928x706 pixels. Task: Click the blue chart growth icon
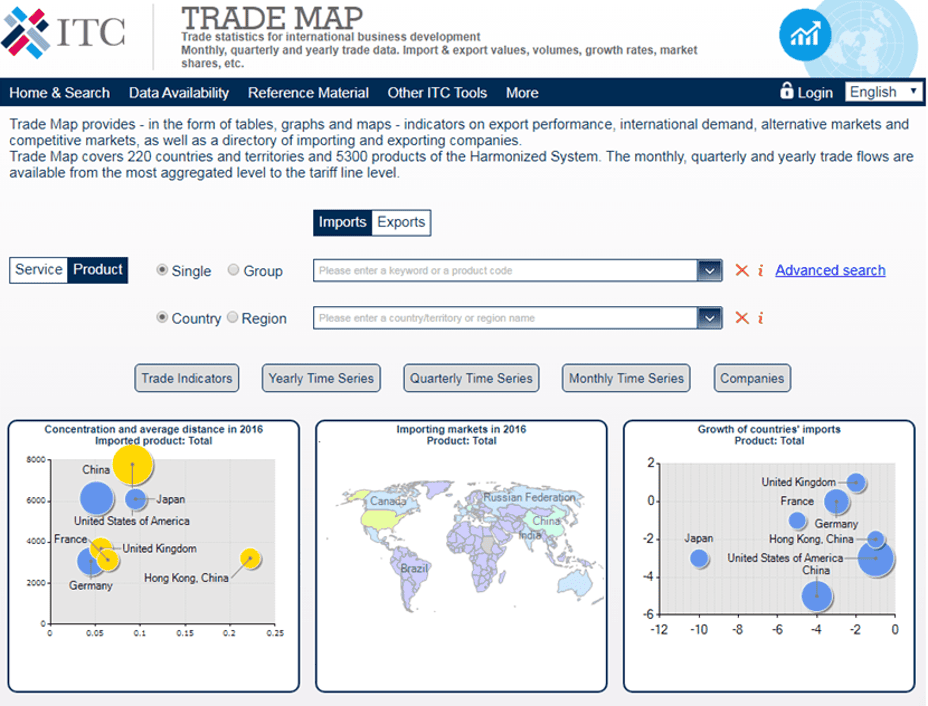click(x=805, y=35)
